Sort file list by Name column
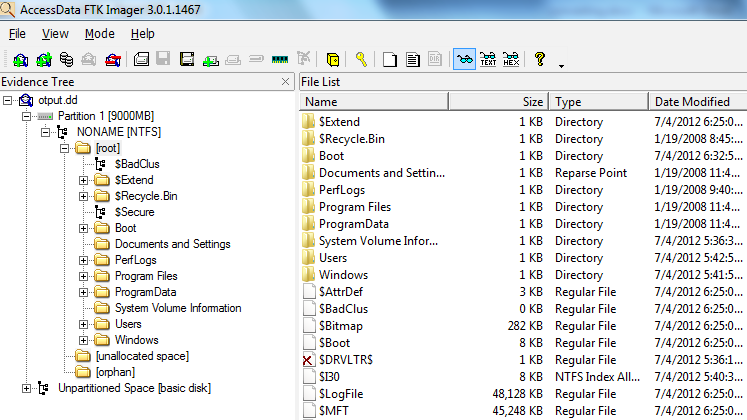The image size is (747, 420). tap(374, 102)
